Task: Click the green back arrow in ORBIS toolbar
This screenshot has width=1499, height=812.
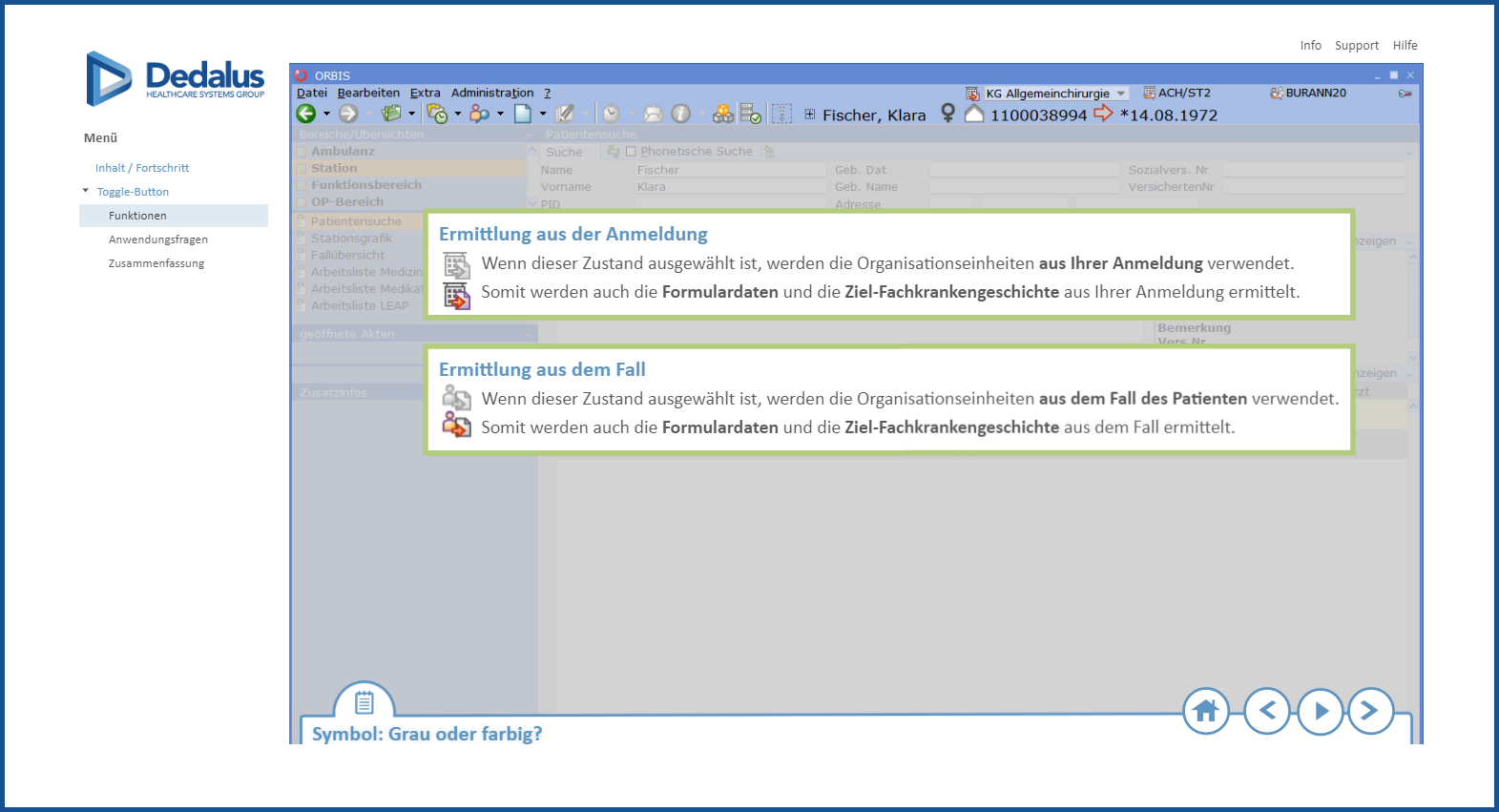Action: pyautogui.click(x=306, y=115)
